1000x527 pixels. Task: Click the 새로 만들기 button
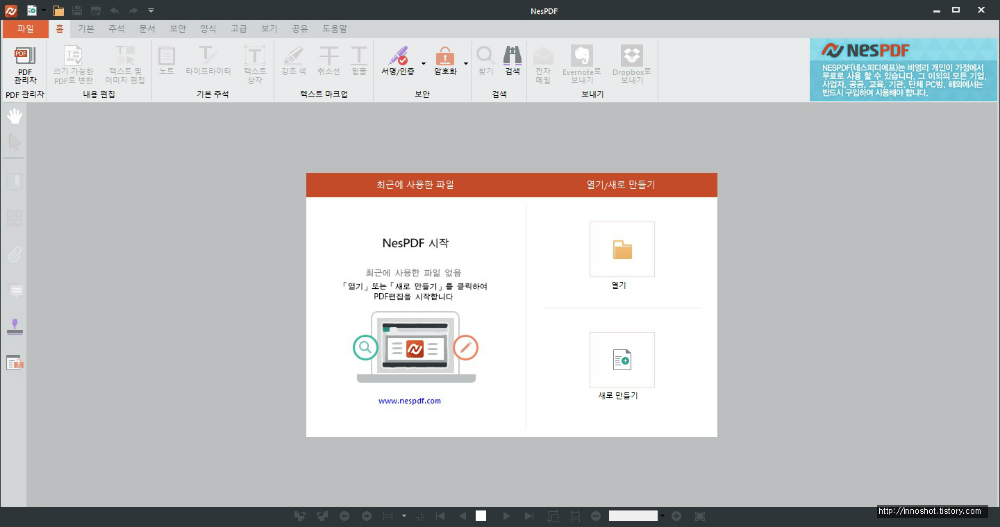point(622,359)
